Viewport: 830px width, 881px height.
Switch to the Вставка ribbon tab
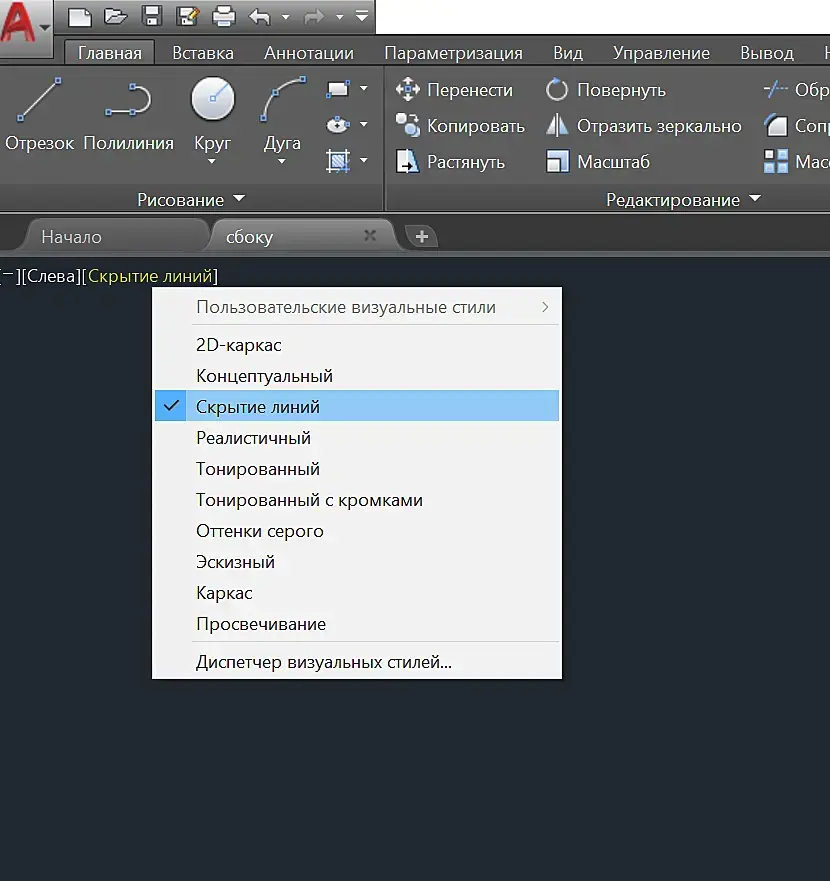(x=203, y=53)
